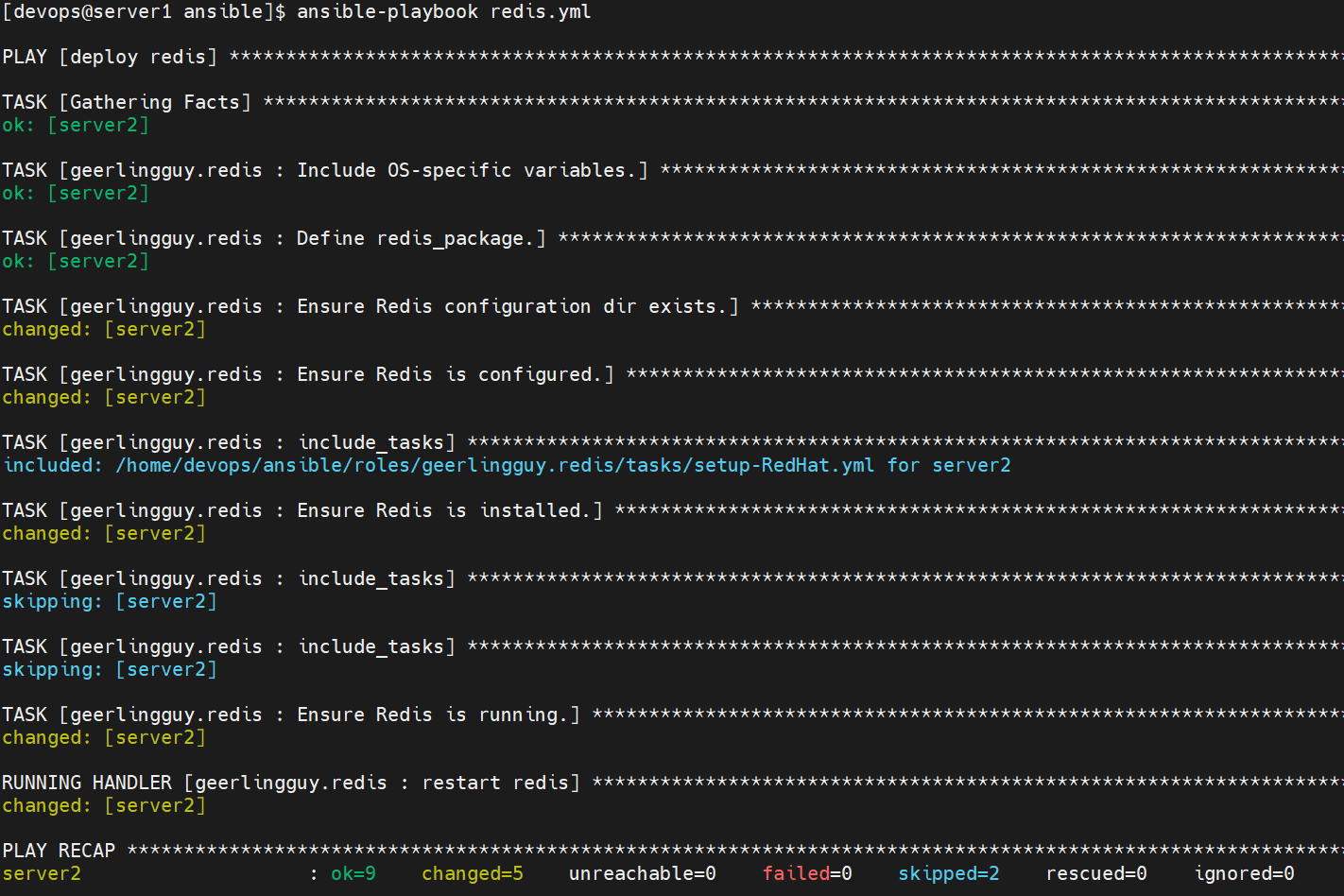This screenshot has height=896, width=1344.
Task: Click the 'rescued=0' recap value
Action: point(1096,873)
